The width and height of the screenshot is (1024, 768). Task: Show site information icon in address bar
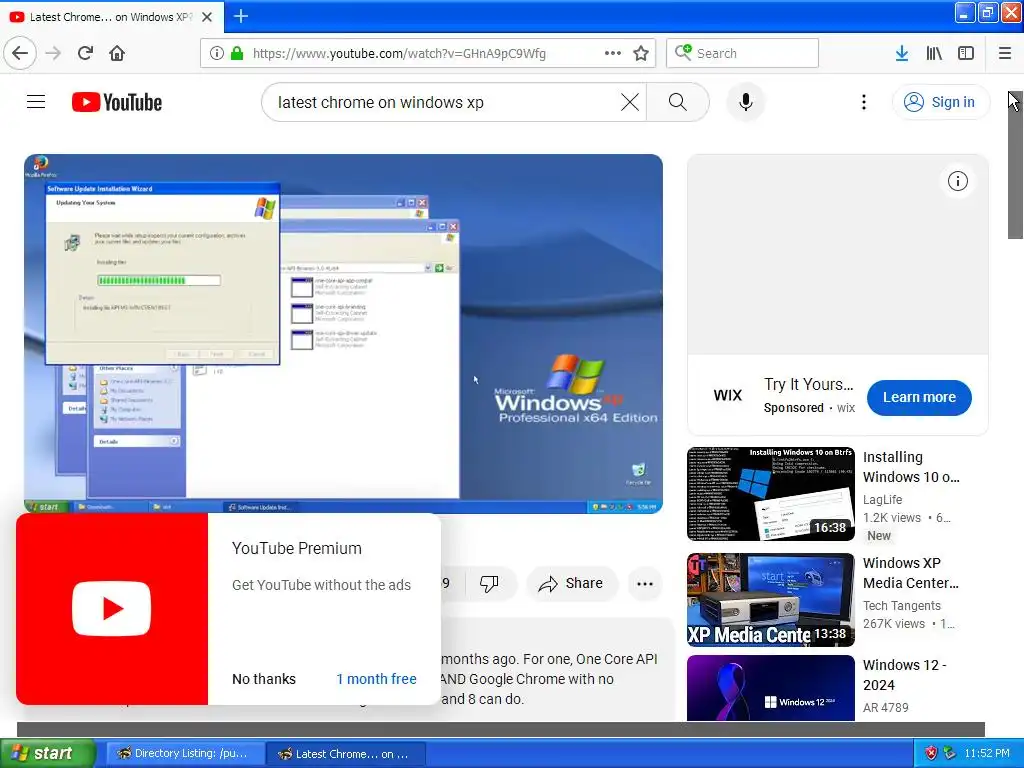pos(217,53)
